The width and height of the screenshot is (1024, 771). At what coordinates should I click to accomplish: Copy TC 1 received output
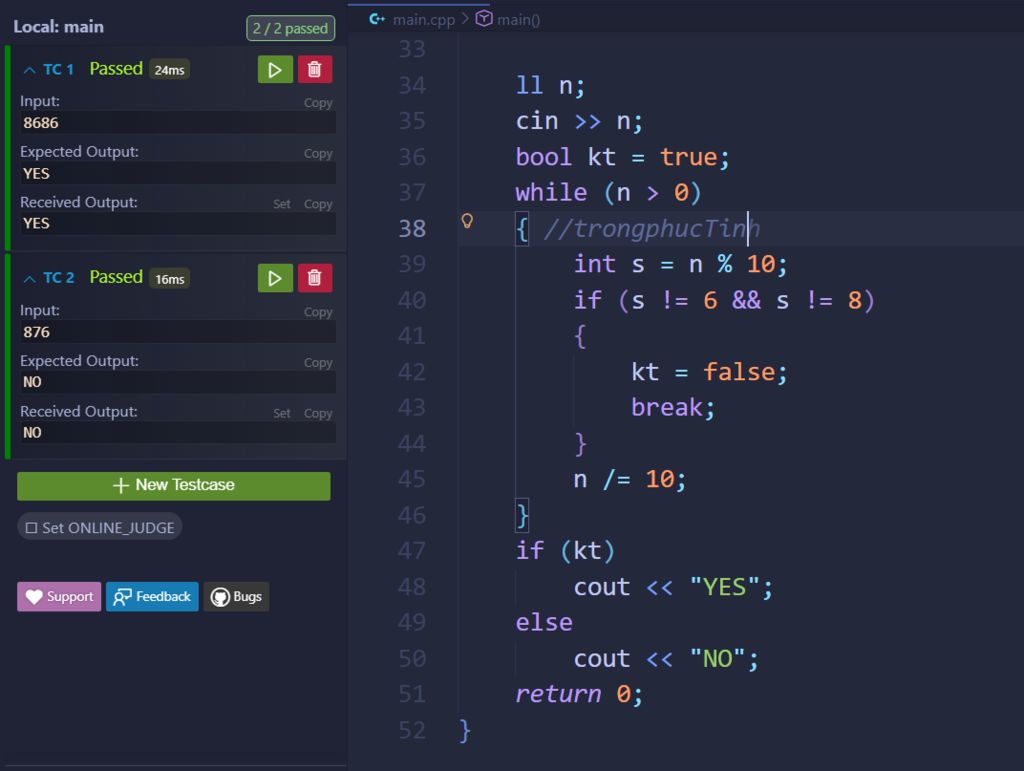pos(318,204)
